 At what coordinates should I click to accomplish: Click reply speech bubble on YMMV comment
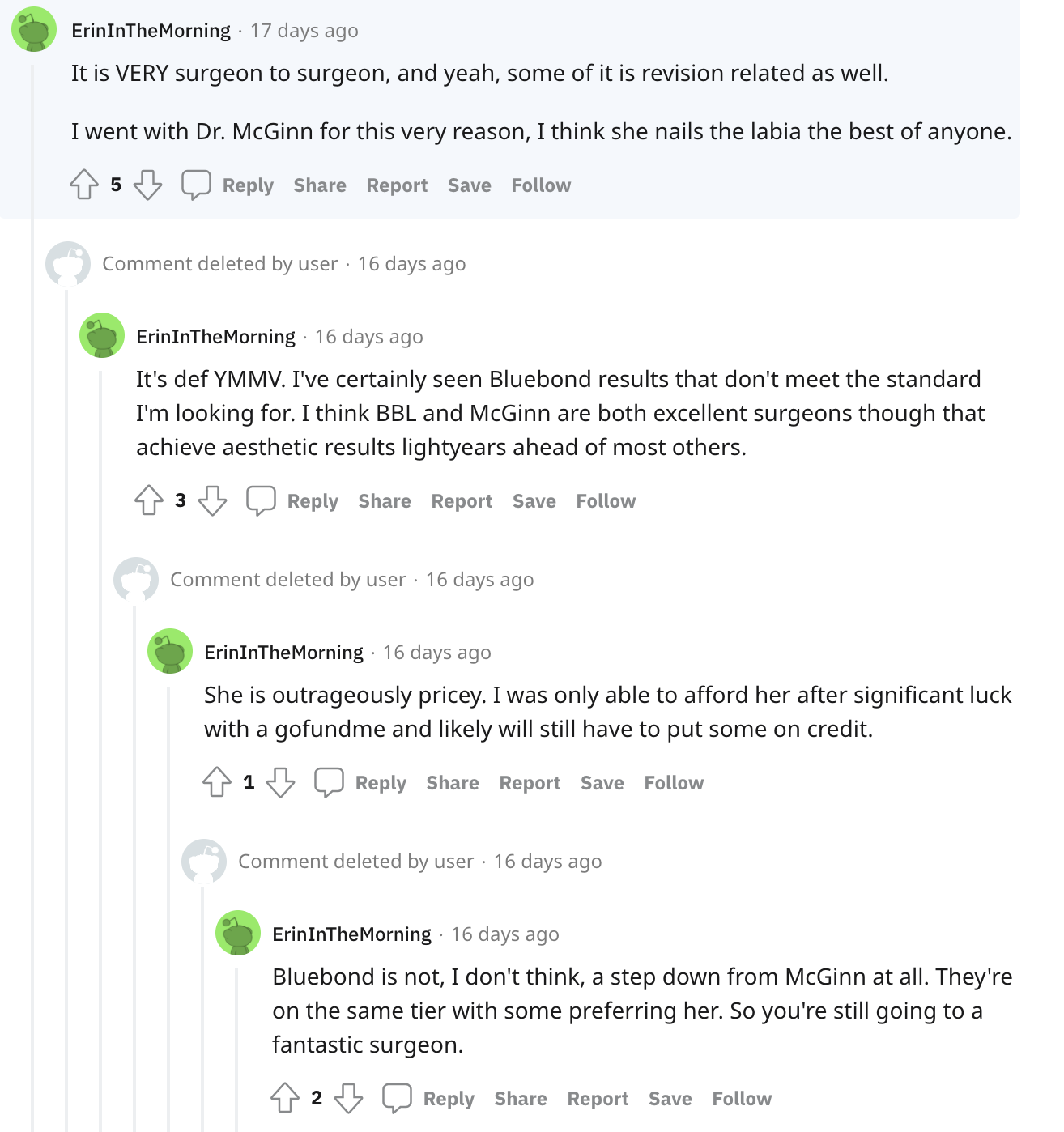coord(261,500)
